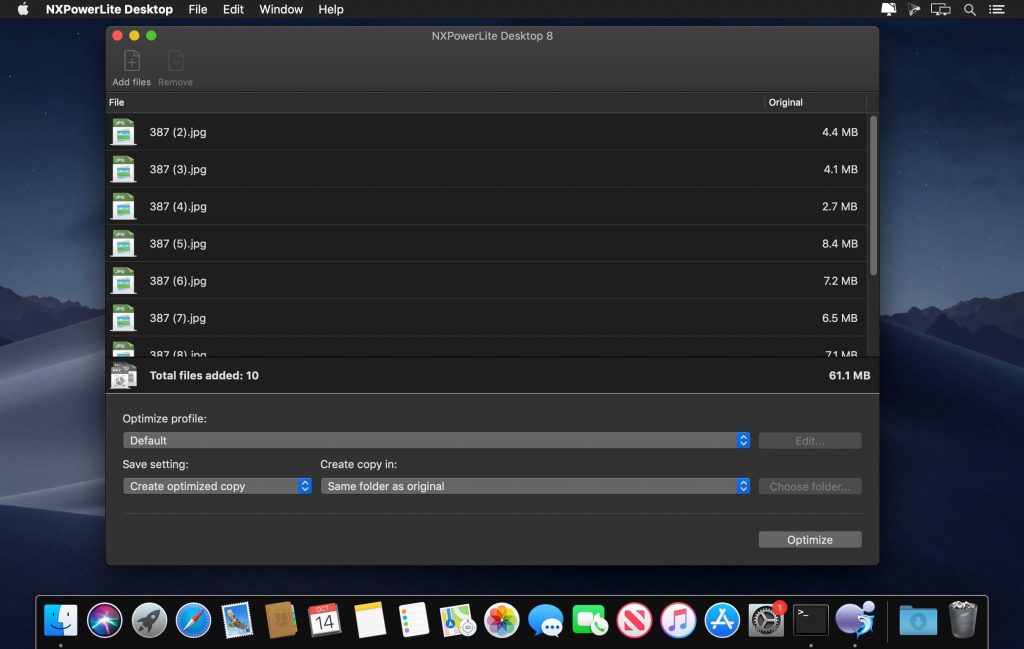Click the Remove toolbar icon

pyautogui.click(x=175, y=63)
